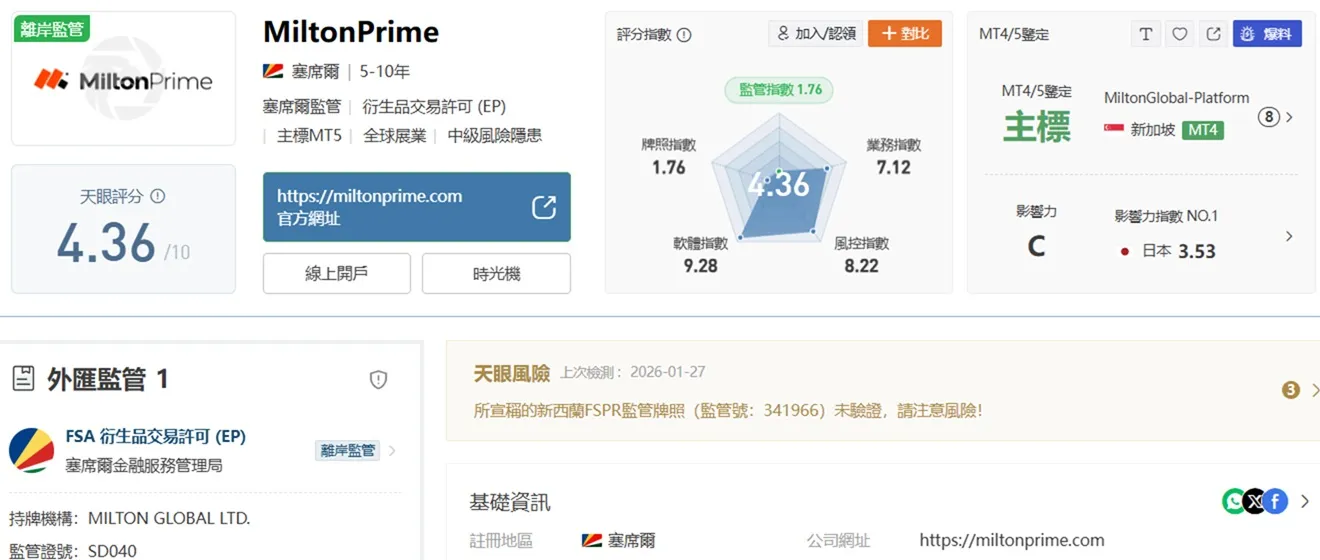Click the 中級風險隱患 tag

coord(494,135)
